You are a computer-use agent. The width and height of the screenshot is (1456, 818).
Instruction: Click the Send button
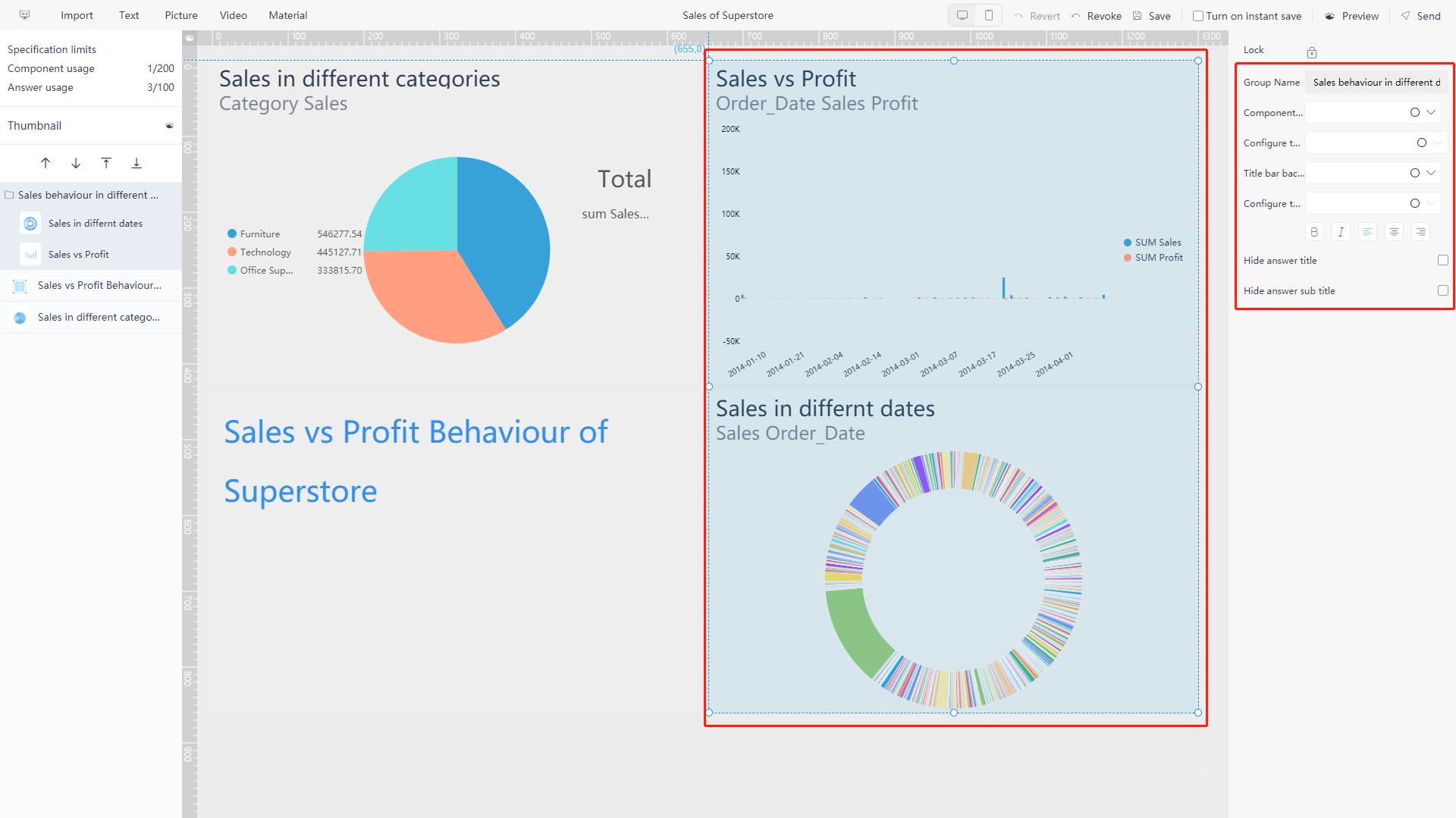coord(1420,16)
